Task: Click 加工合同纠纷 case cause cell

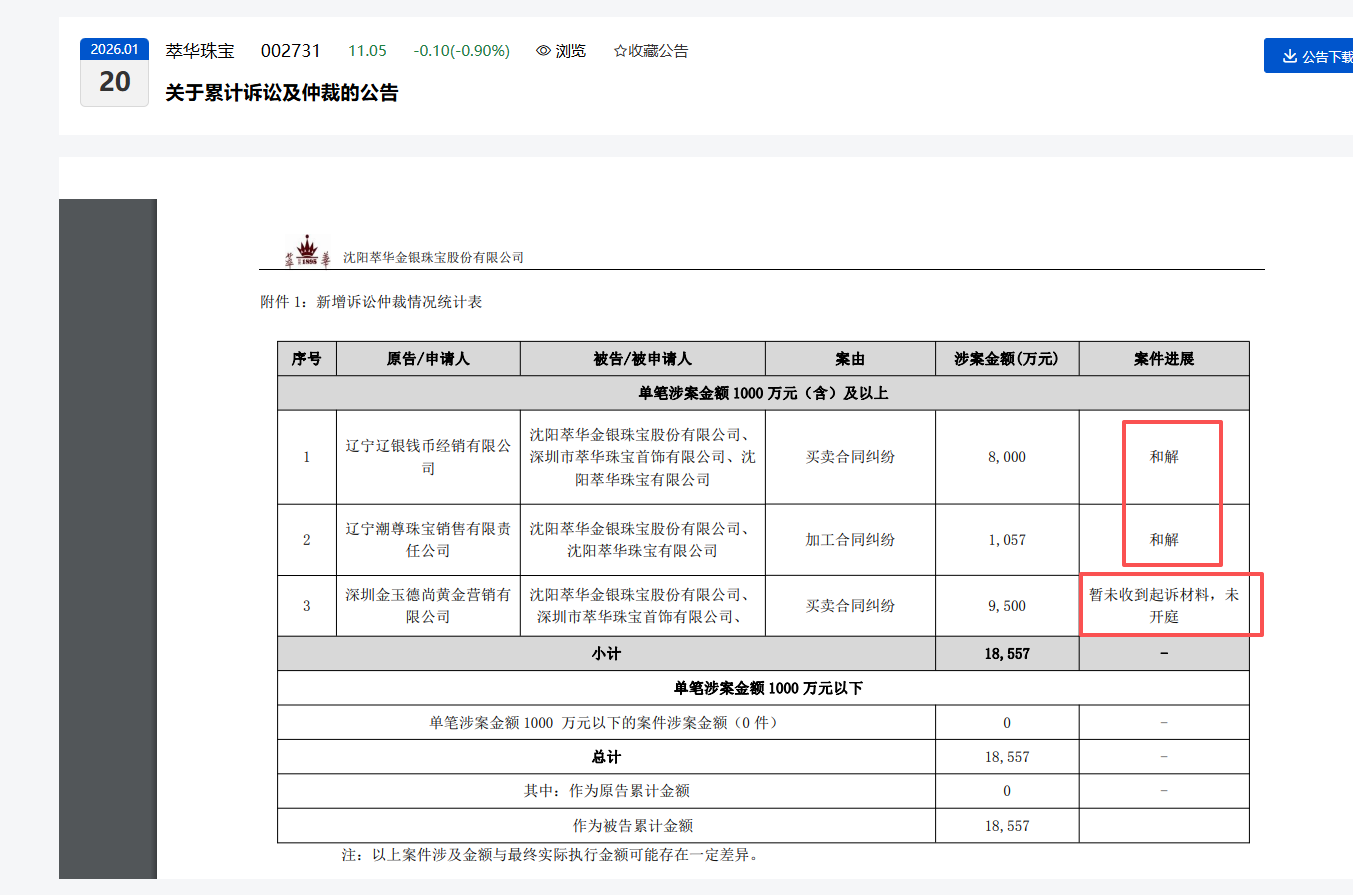Action: tap(850, 540)
